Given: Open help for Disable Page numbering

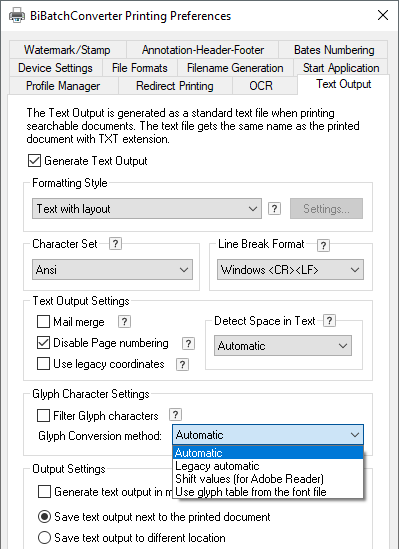Looking at the screenshot, I should (x=188, y=343).
